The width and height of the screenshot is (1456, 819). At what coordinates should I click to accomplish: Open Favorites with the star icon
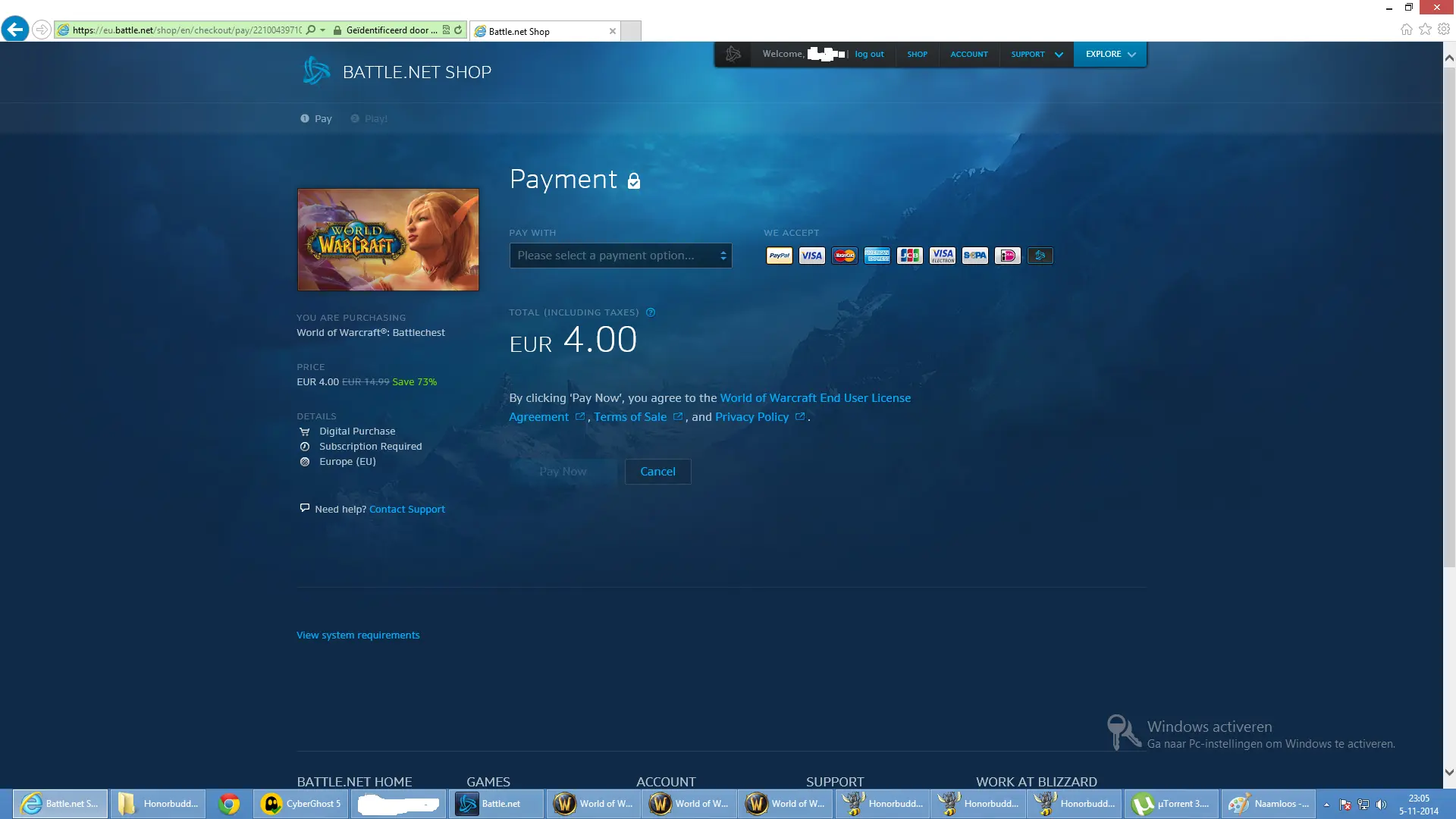point(1425,30)
